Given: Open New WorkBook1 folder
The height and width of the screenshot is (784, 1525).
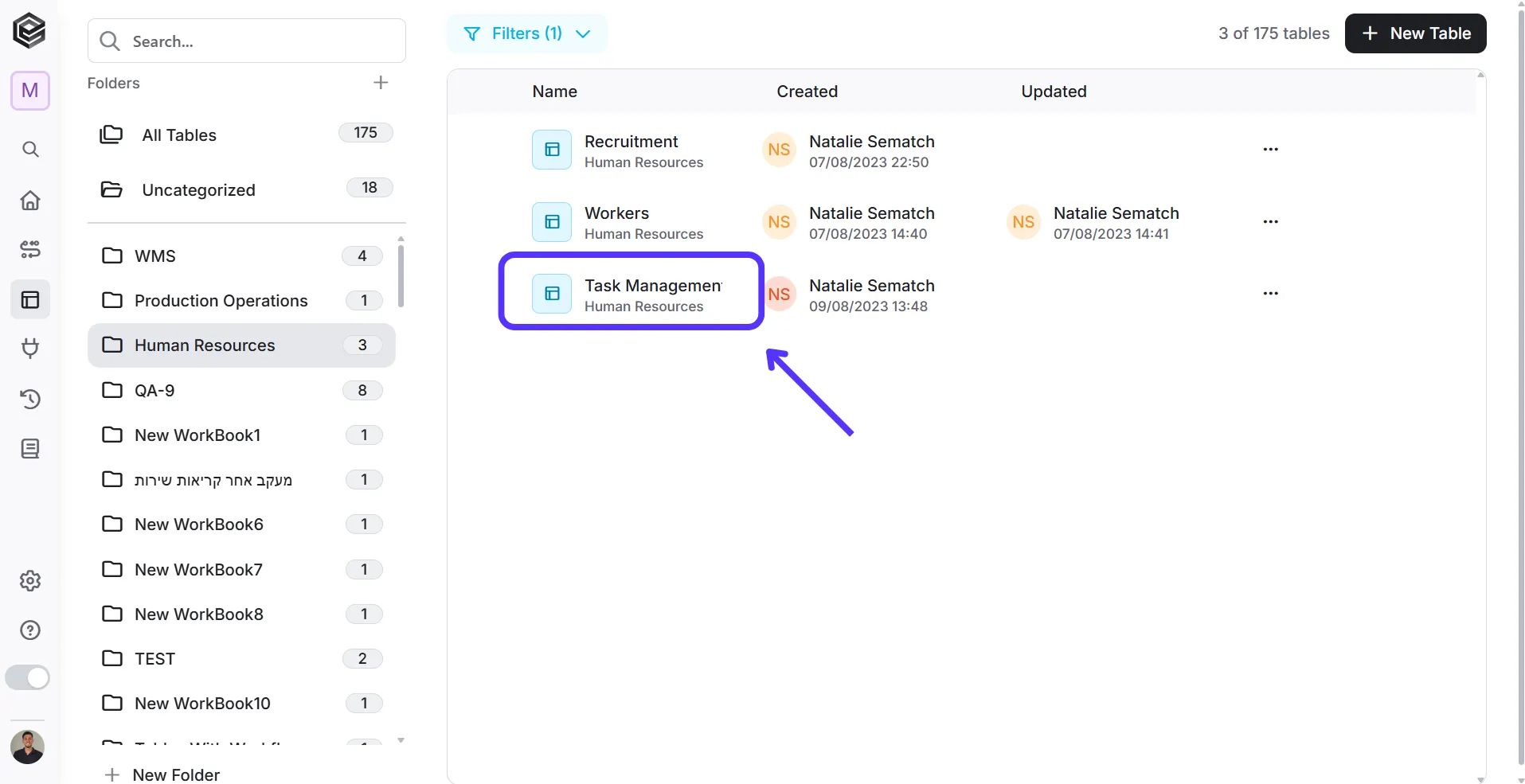Looking at the screenshot, I should pos(241,435).
